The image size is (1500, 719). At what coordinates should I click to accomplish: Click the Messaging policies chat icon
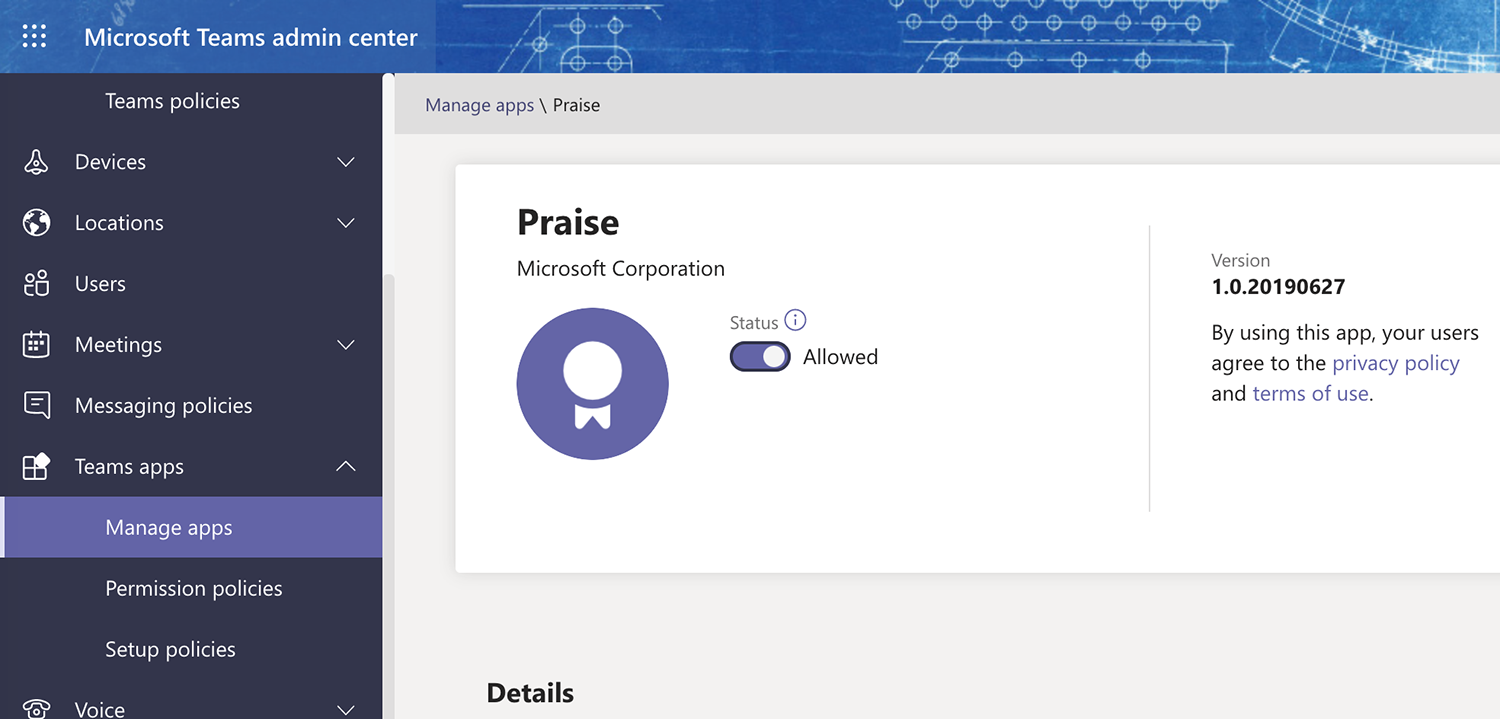tap(36, 406)
